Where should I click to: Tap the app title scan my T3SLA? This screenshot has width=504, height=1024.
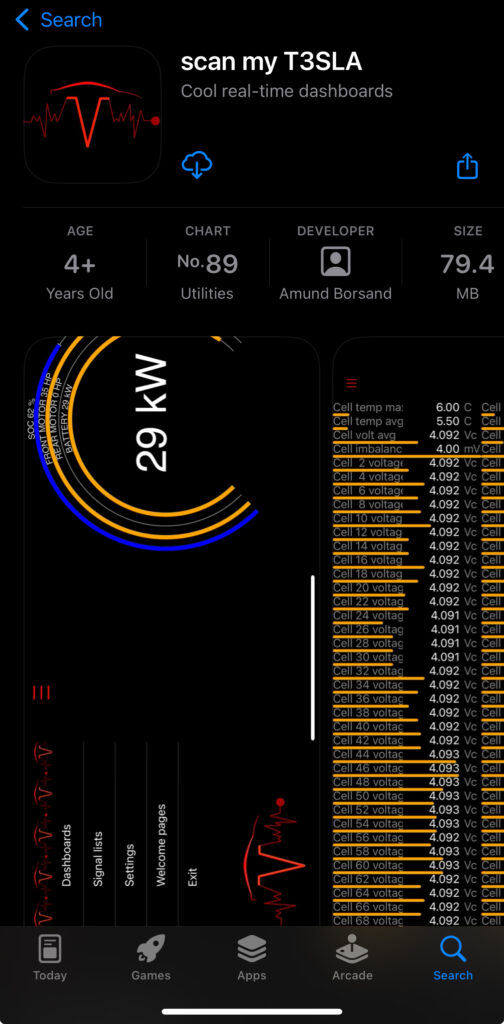[x=271, y=62]
